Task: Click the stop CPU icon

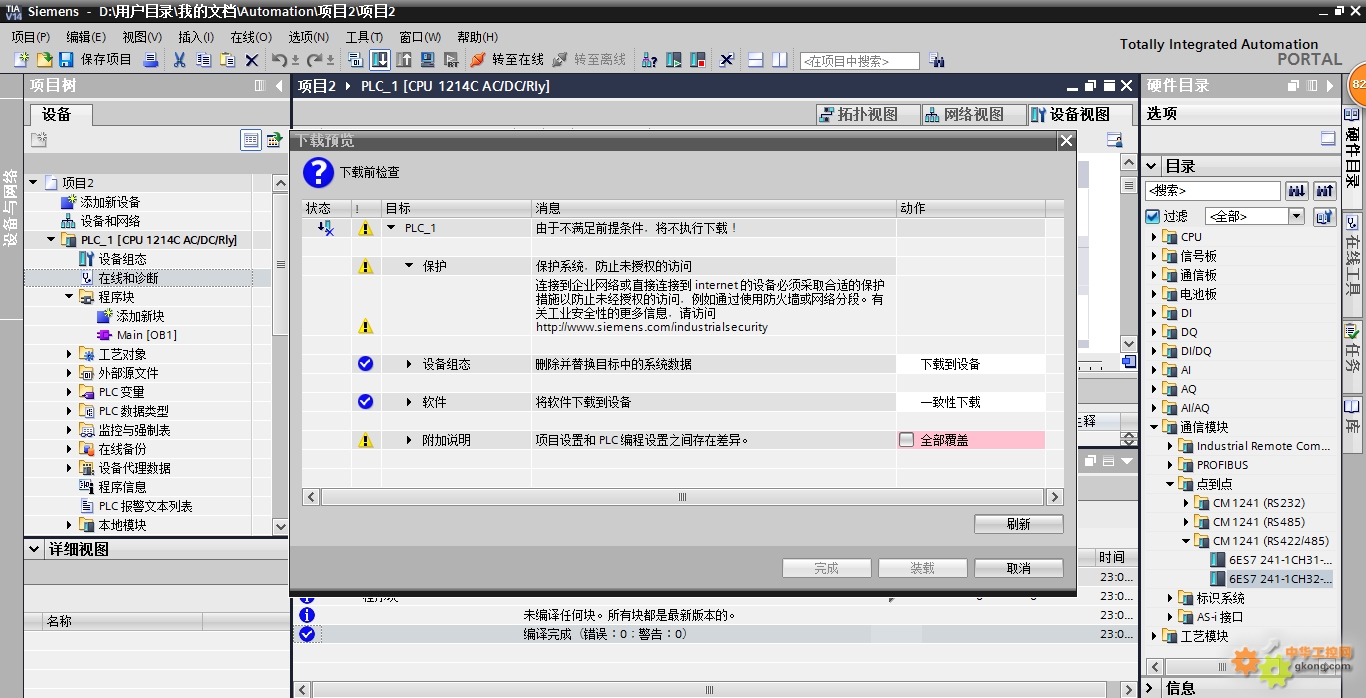Action: [698, 60]
